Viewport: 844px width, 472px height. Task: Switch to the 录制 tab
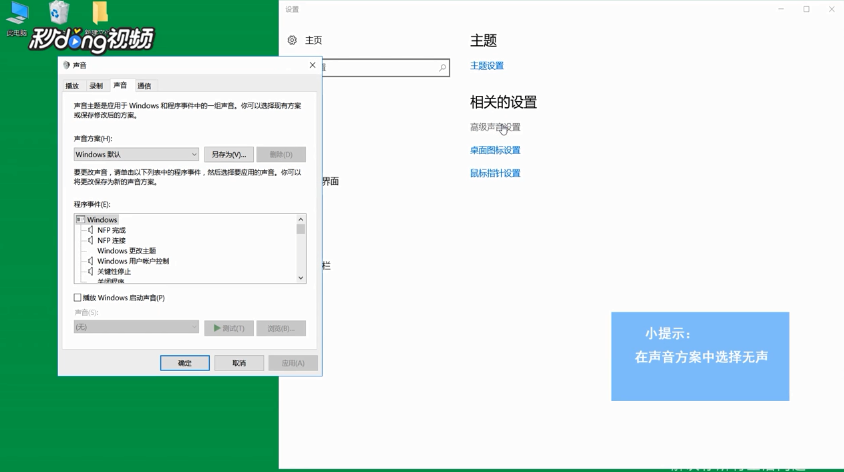pos(96,86)
